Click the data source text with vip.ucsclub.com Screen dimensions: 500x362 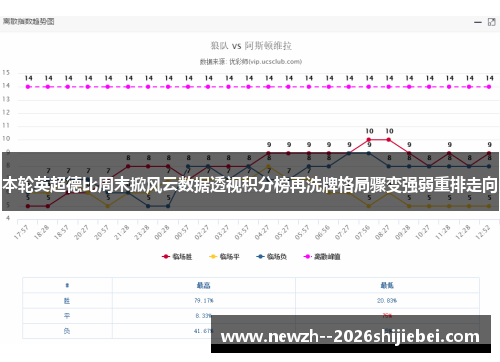coord(251,62)
